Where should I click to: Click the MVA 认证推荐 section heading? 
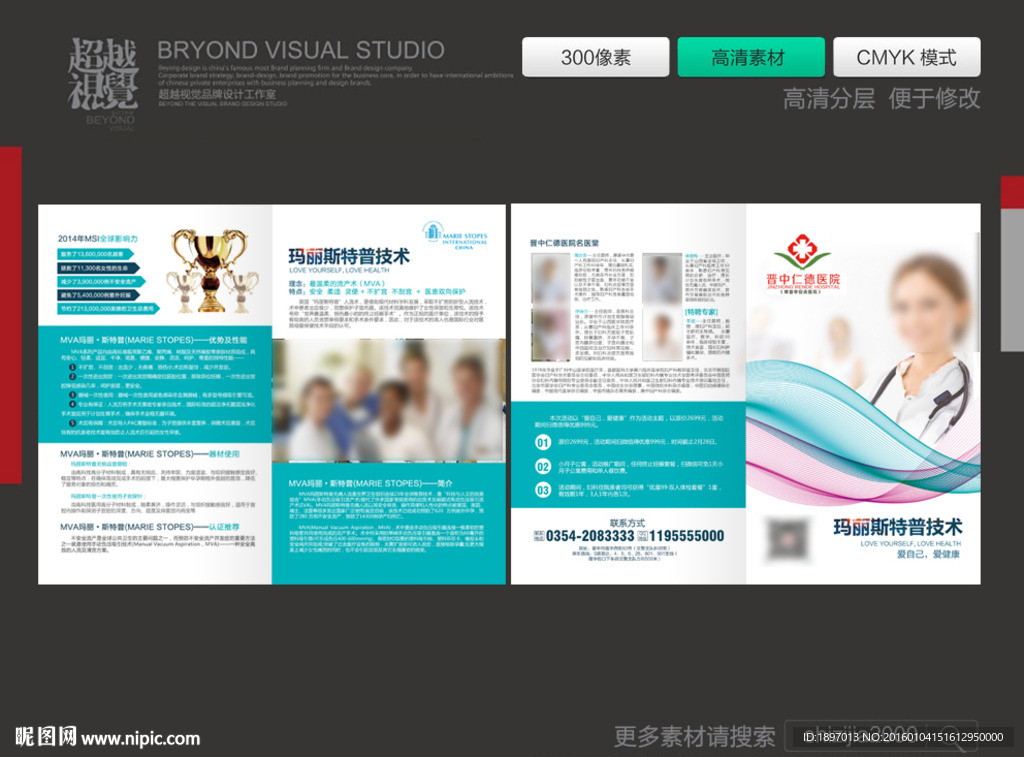pyautogui.click(x=150, y=526)
